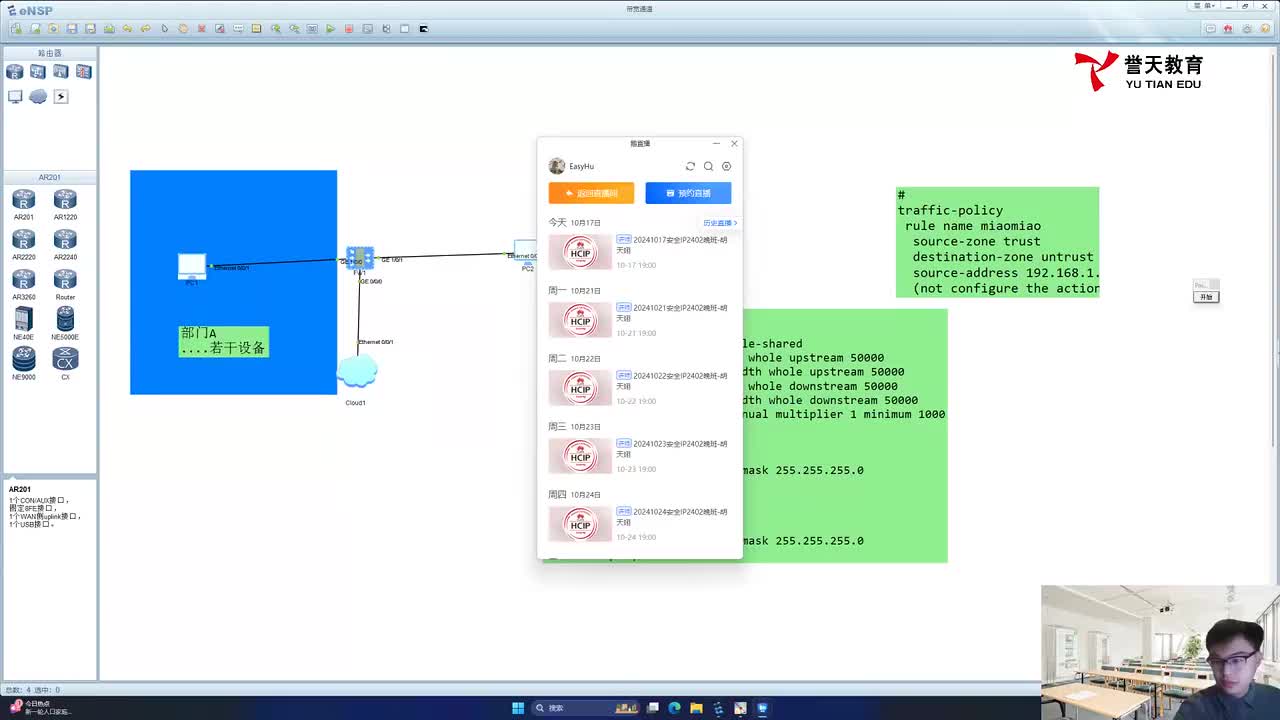Click the firewall FW1 node on topology
Viewport: 1280px width, 720px height.
(x=360, y=258)
